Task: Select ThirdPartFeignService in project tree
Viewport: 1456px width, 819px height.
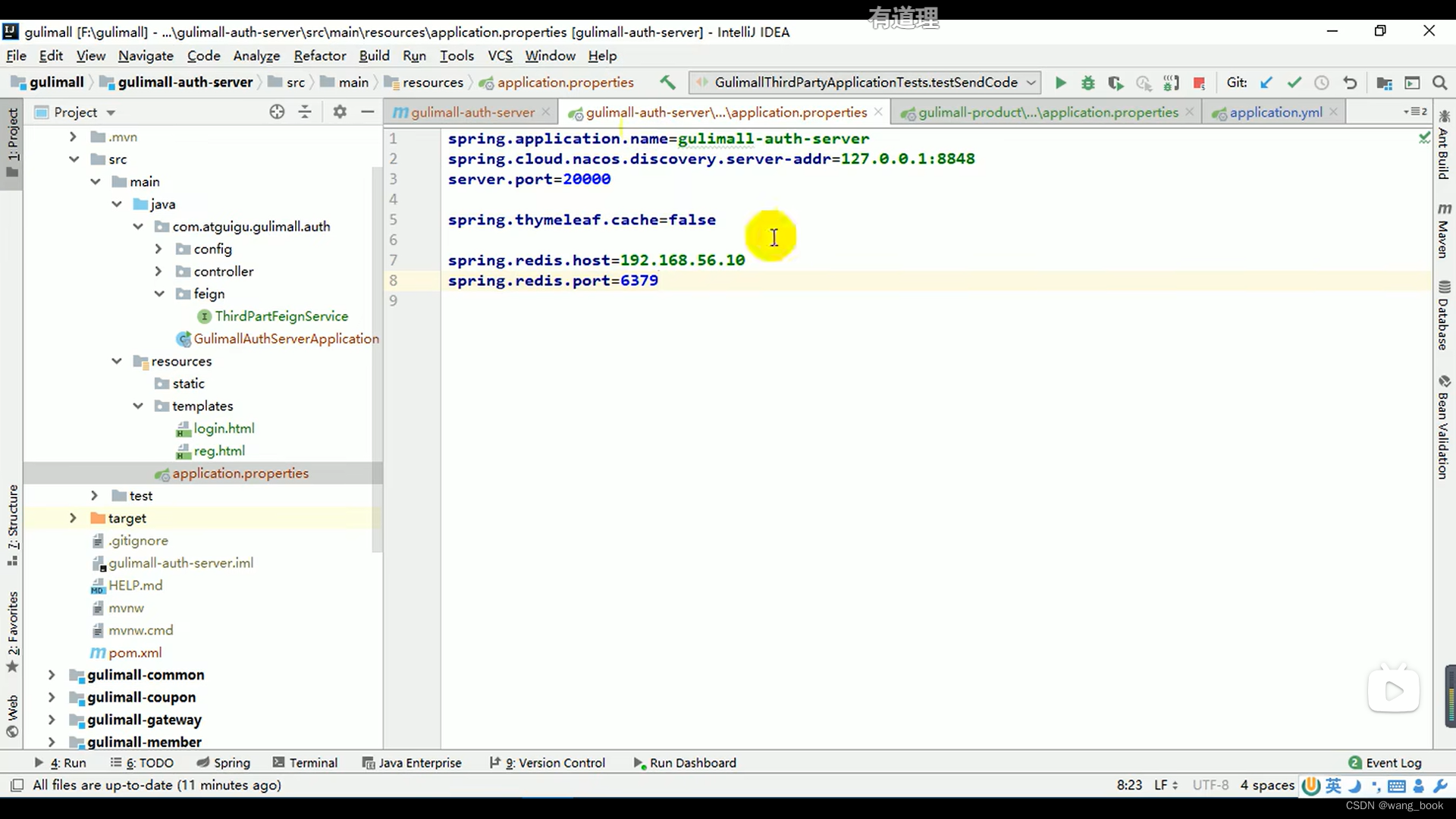Action: tap(281, 316)
